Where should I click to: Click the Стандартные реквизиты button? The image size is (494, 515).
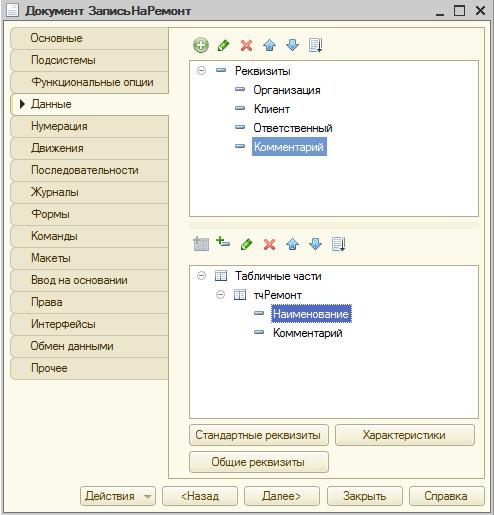click(x=259, y=435)
